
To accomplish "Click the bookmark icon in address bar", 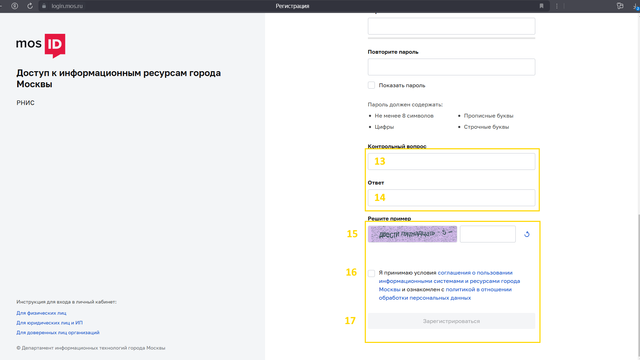I will [x=541, y=6].
